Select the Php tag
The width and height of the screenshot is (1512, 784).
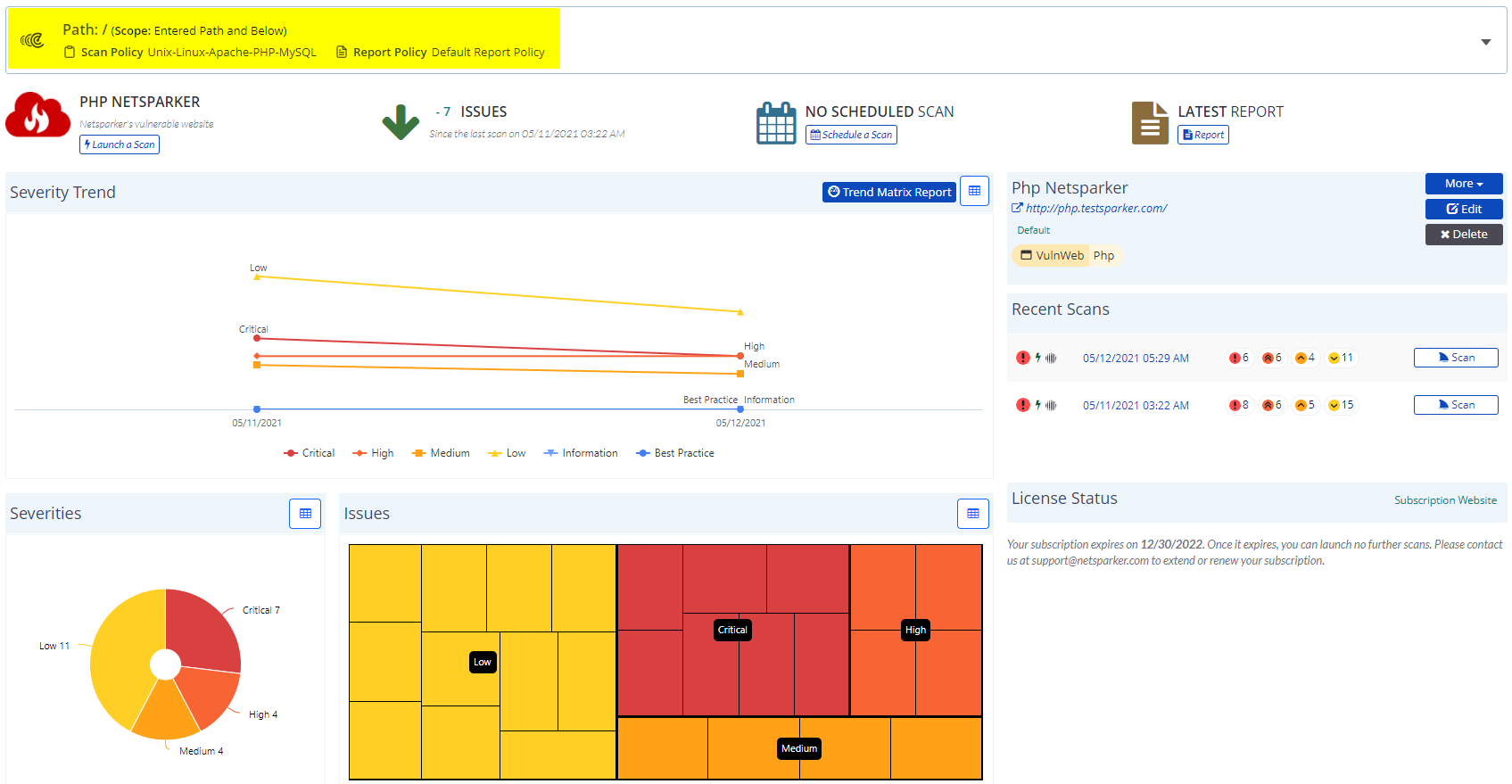pos(1103,256)
